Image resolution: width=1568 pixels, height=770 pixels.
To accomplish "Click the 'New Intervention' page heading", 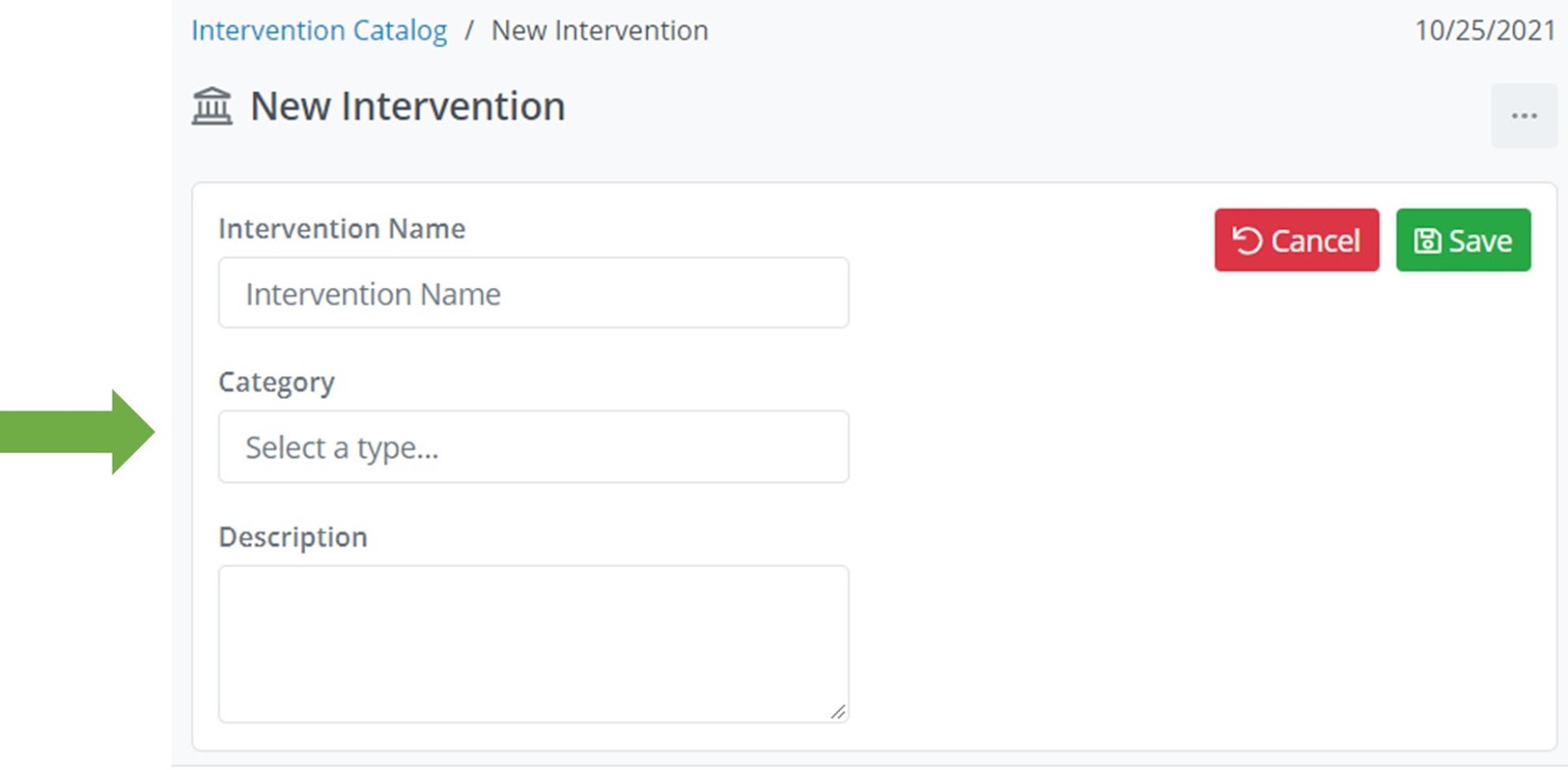I will point(408,106).
